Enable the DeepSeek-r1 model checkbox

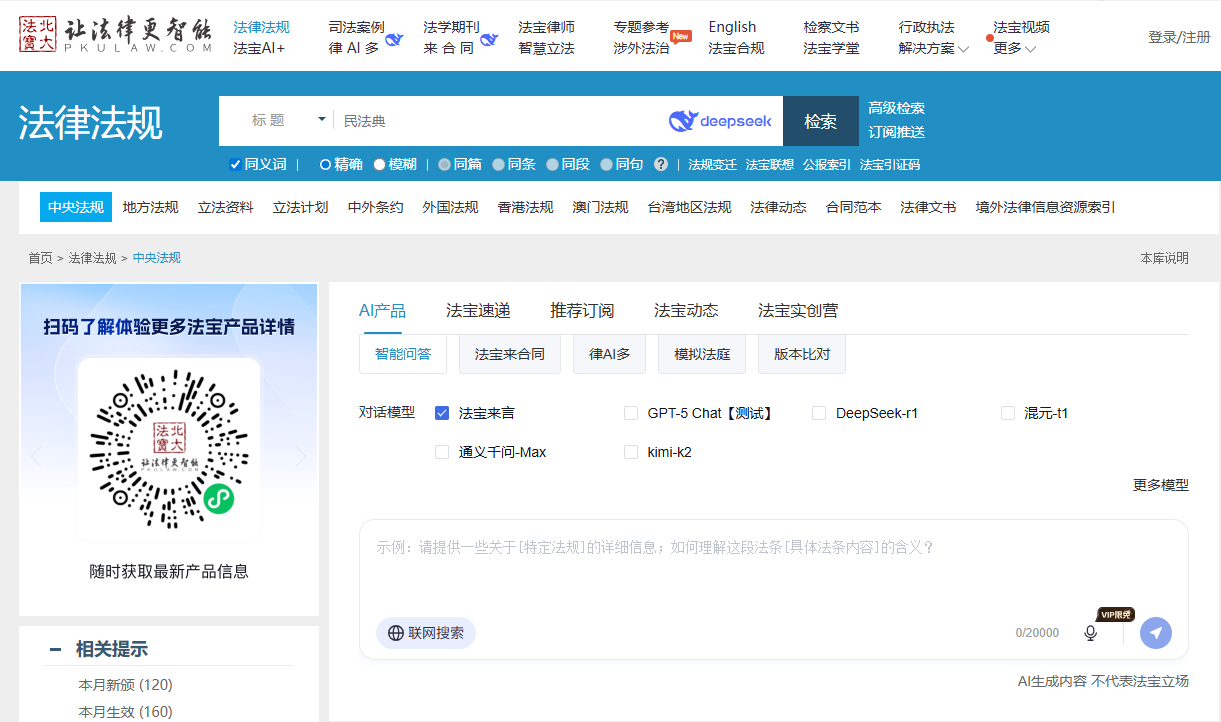point(819,413)
